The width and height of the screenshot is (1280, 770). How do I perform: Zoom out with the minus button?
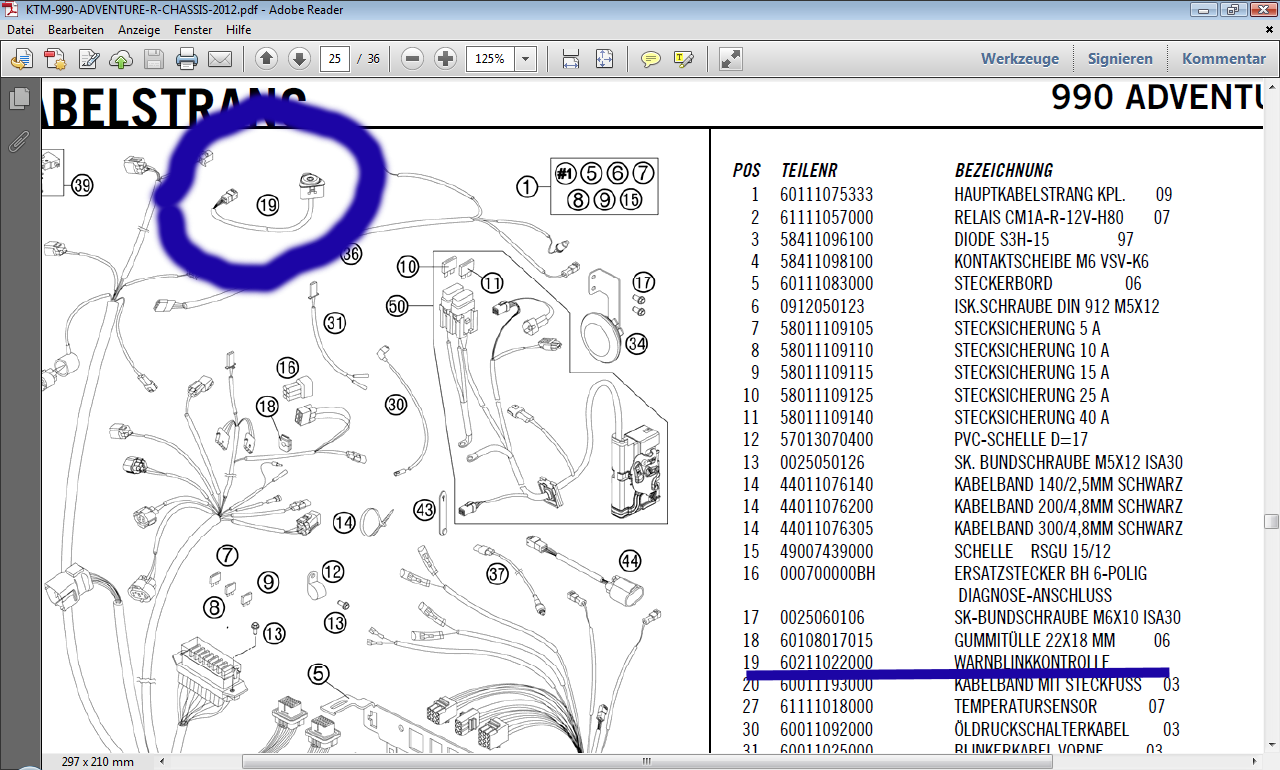point(412,59)
